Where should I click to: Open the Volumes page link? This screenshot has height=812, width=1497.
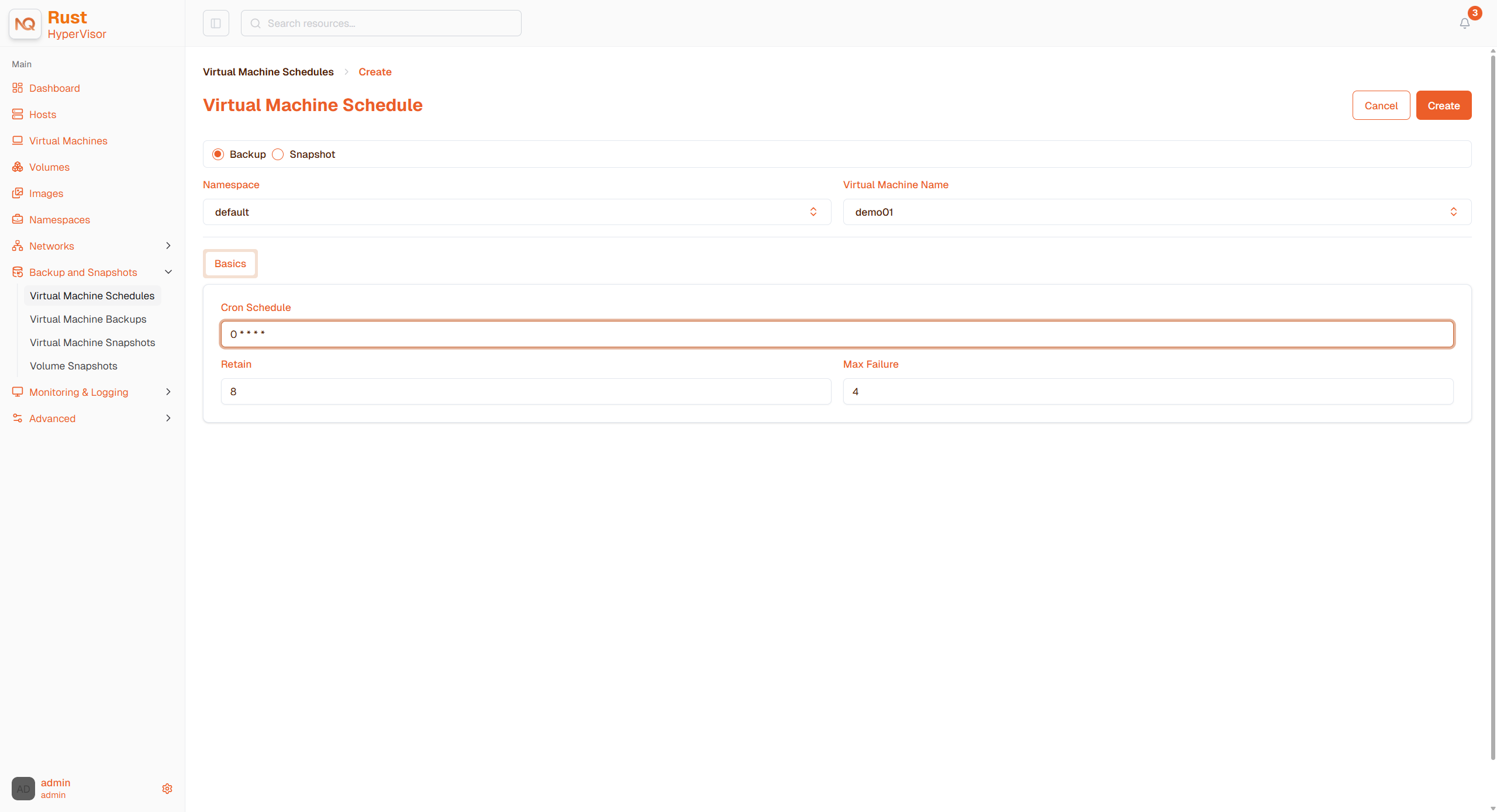tap(49, 167)
